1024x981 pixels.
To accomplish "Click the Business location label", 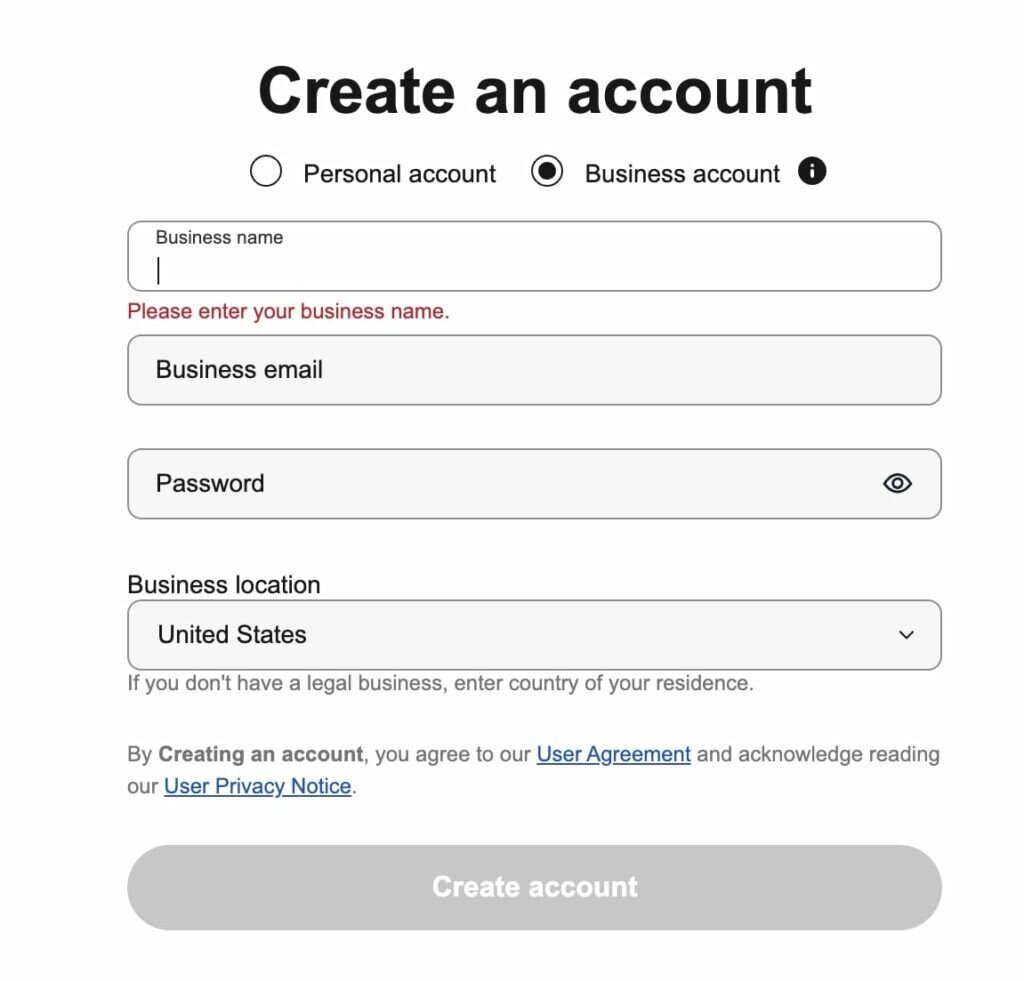I will (x=222, y=584).
